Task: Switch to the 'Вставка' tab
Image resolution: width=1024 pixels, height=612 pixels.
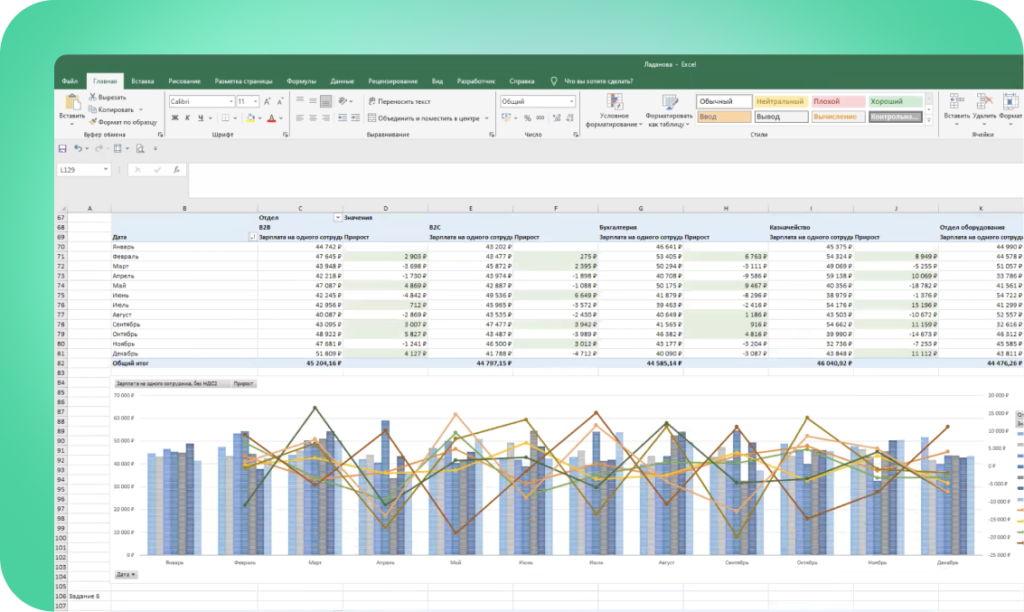Action: 142,81
